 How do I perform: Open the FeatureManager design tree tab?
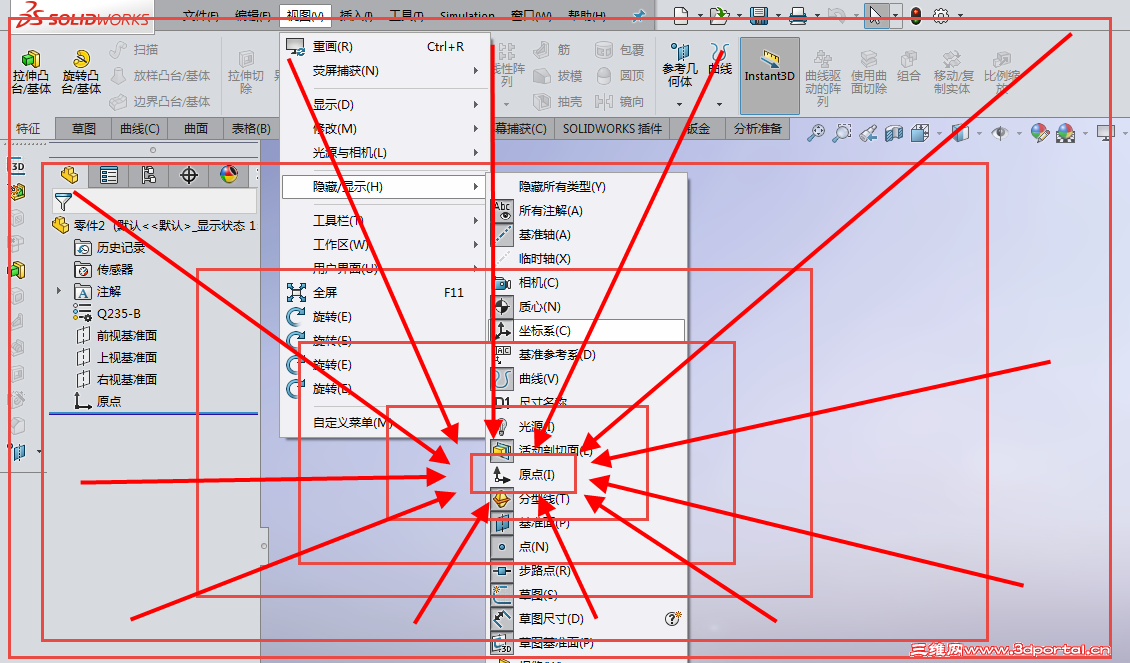pos(69,175)
